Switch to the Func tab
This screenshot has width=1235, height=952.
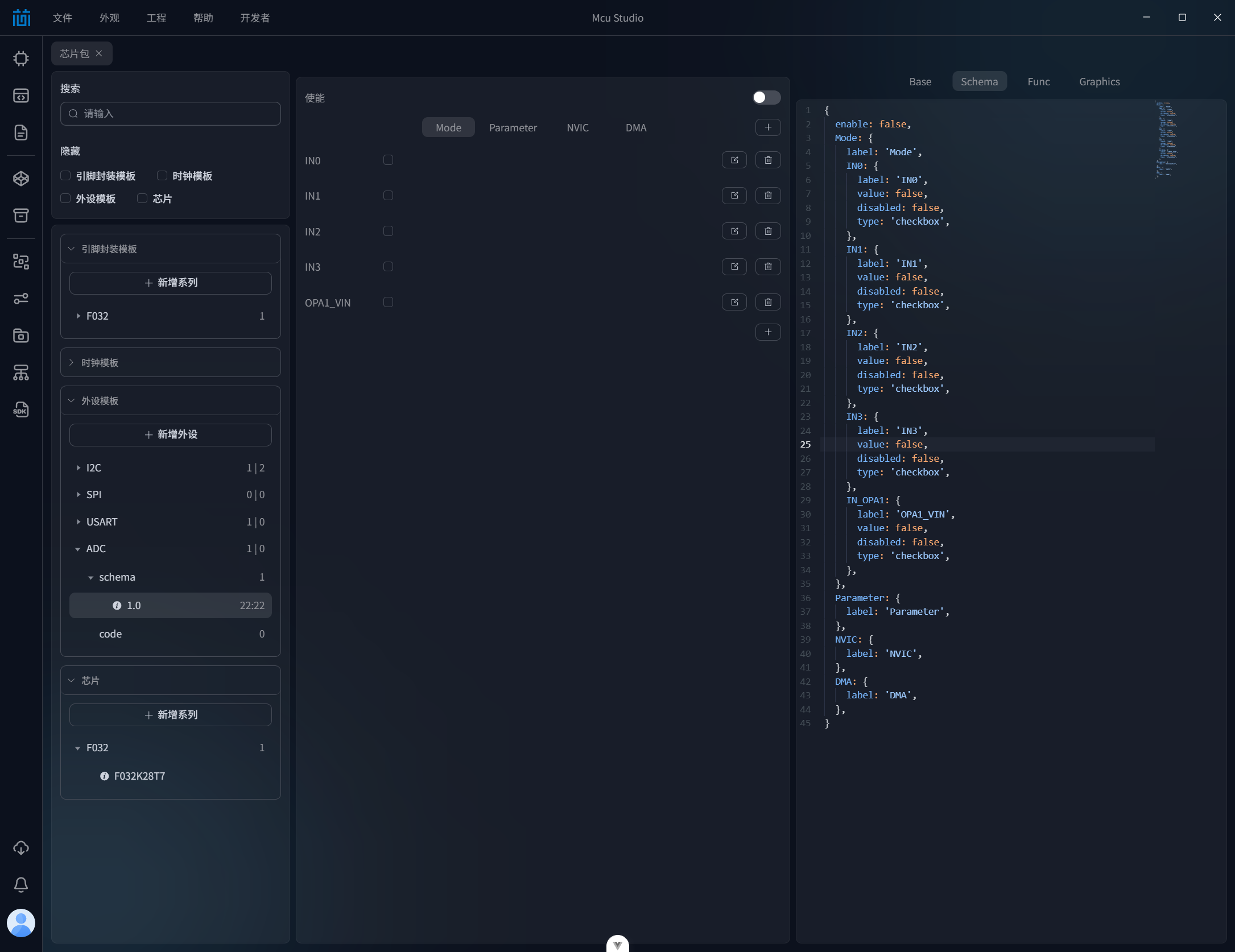click(1038, 82)
